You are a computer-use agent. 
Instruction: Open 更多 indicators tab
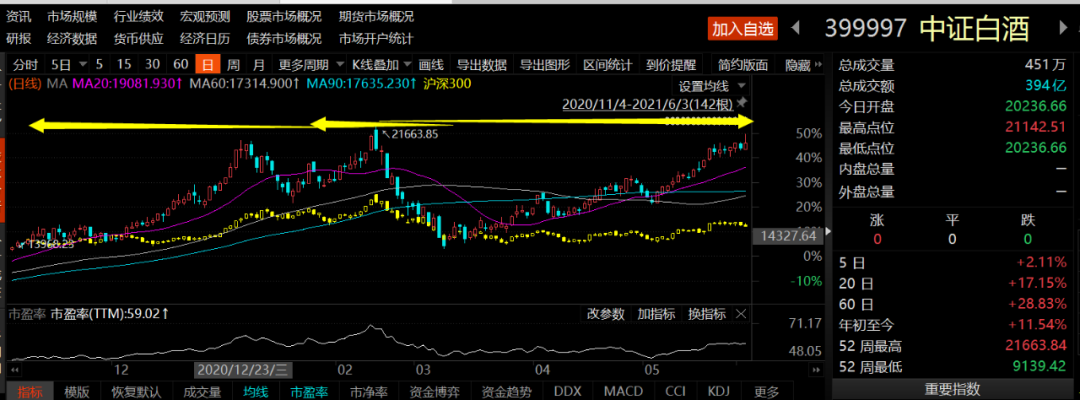[x=767, y=392]
